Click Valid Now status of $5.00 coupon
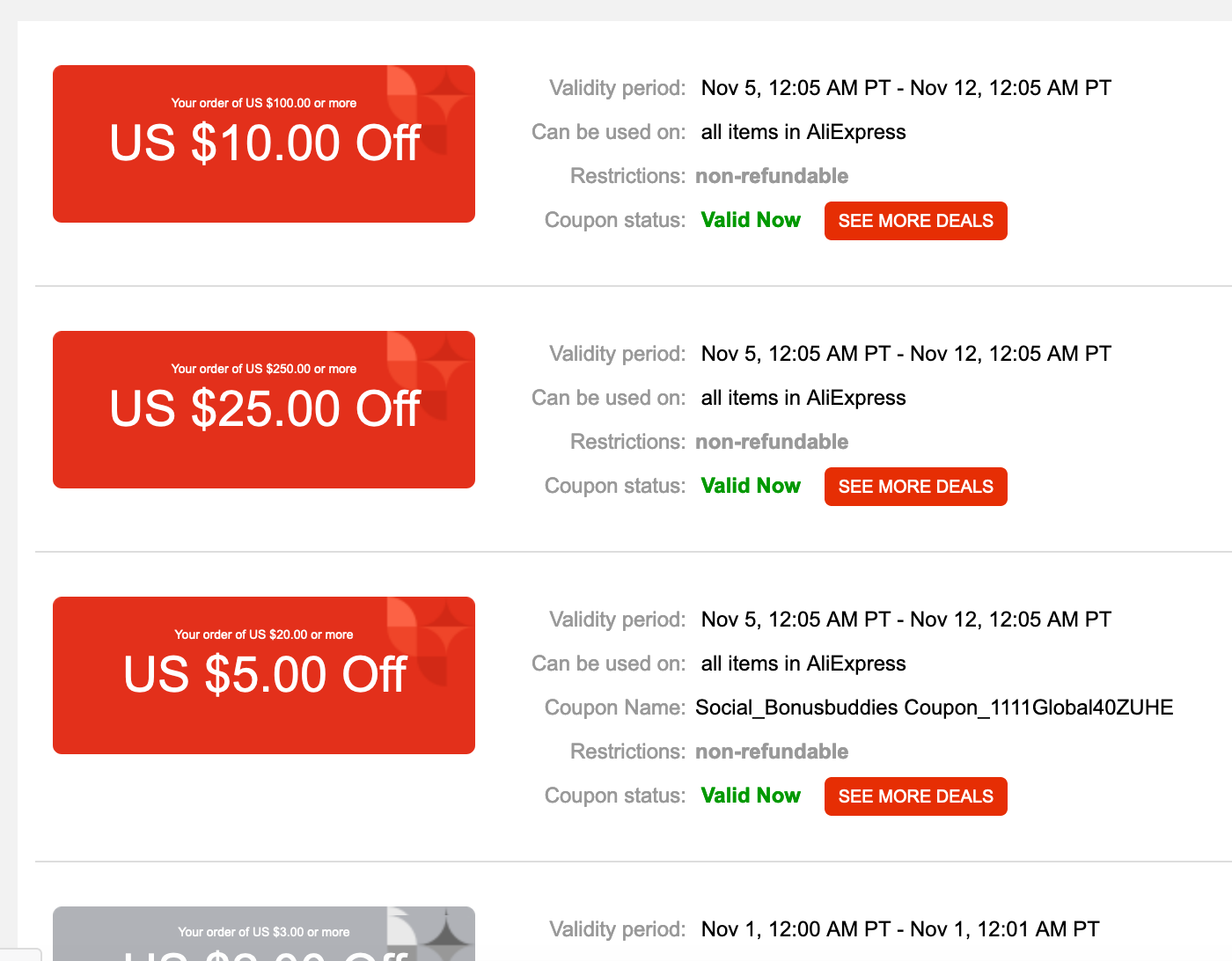 pyautogui.click(x=751, y=796)
